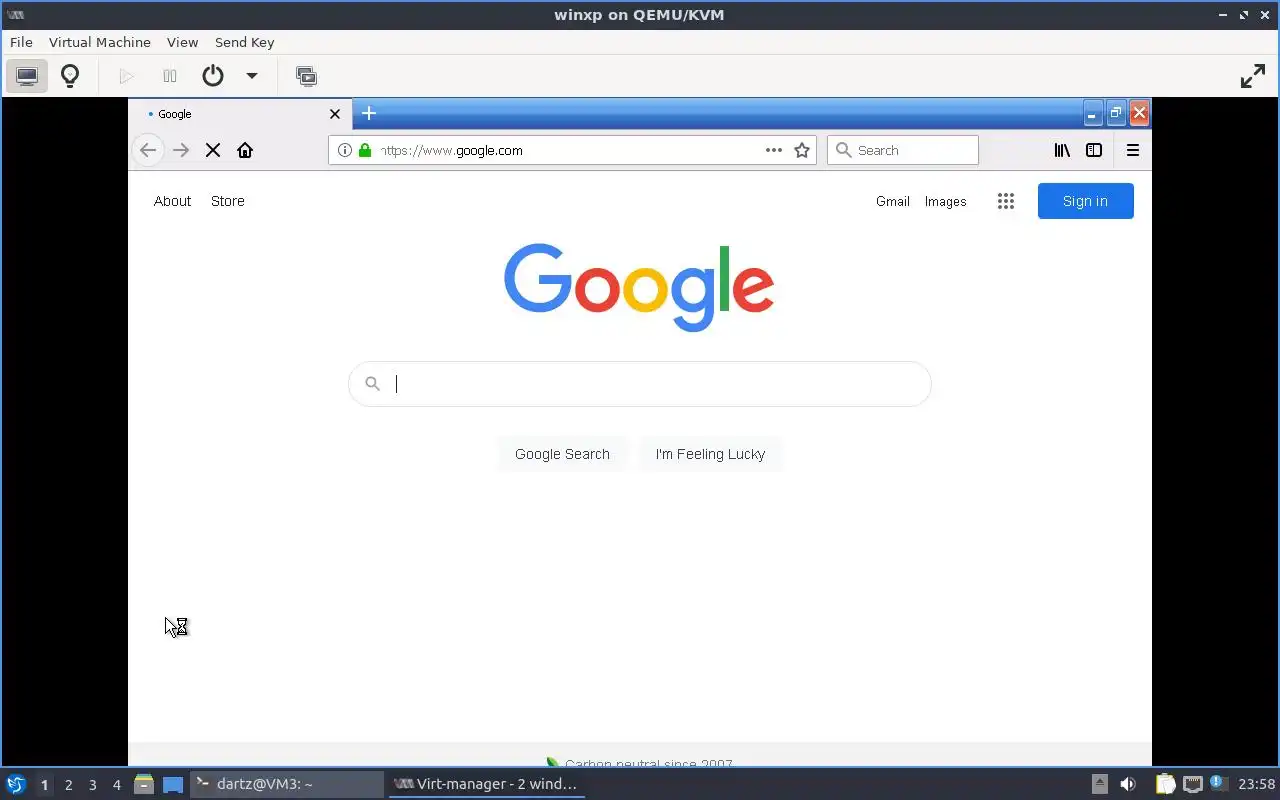Open the Virtual Machine menu
1280x800 pixels.
click(100, 42)
